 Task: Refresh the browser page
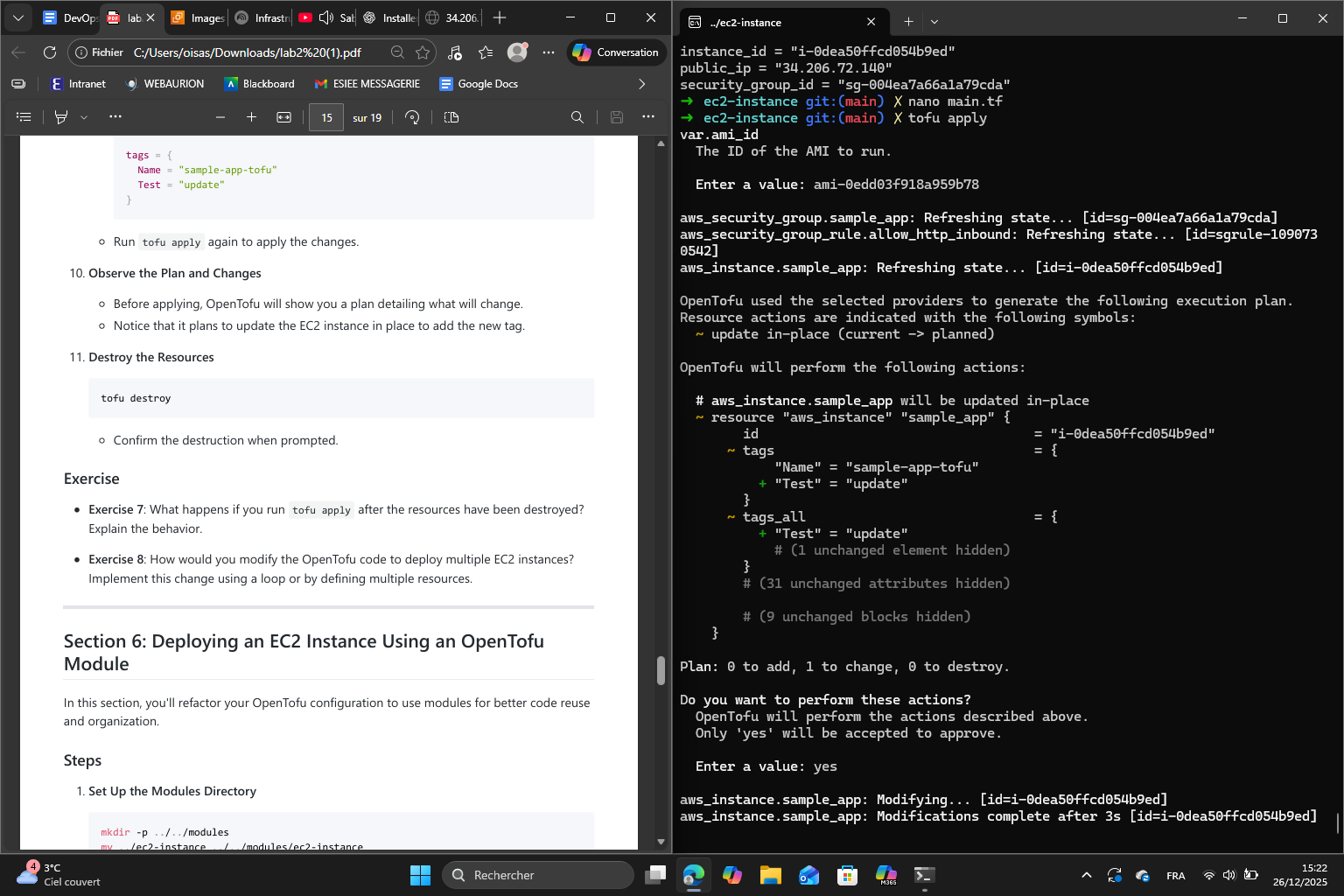[x=50, y=52]
